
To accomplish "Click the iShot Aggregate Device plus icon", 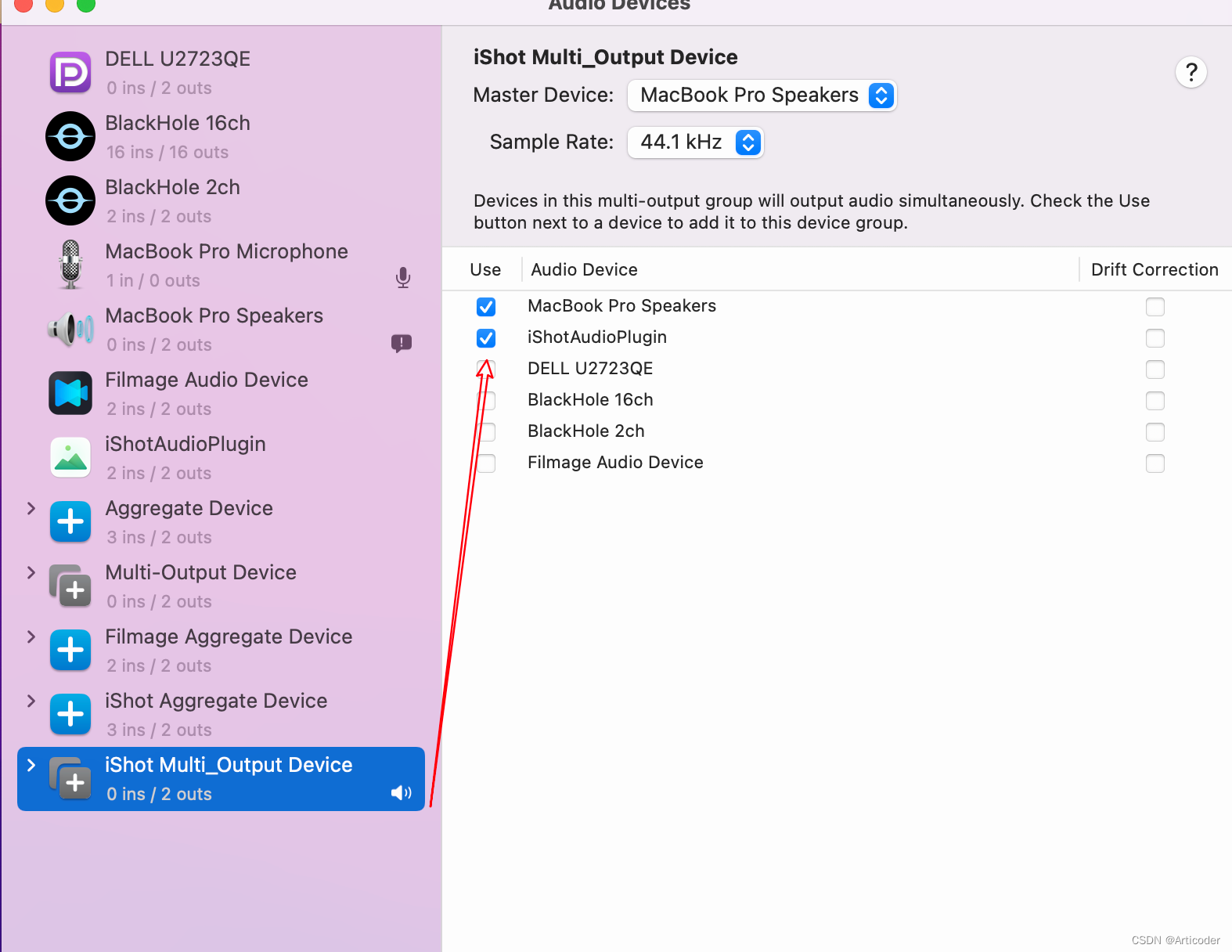I will [70, 715].
